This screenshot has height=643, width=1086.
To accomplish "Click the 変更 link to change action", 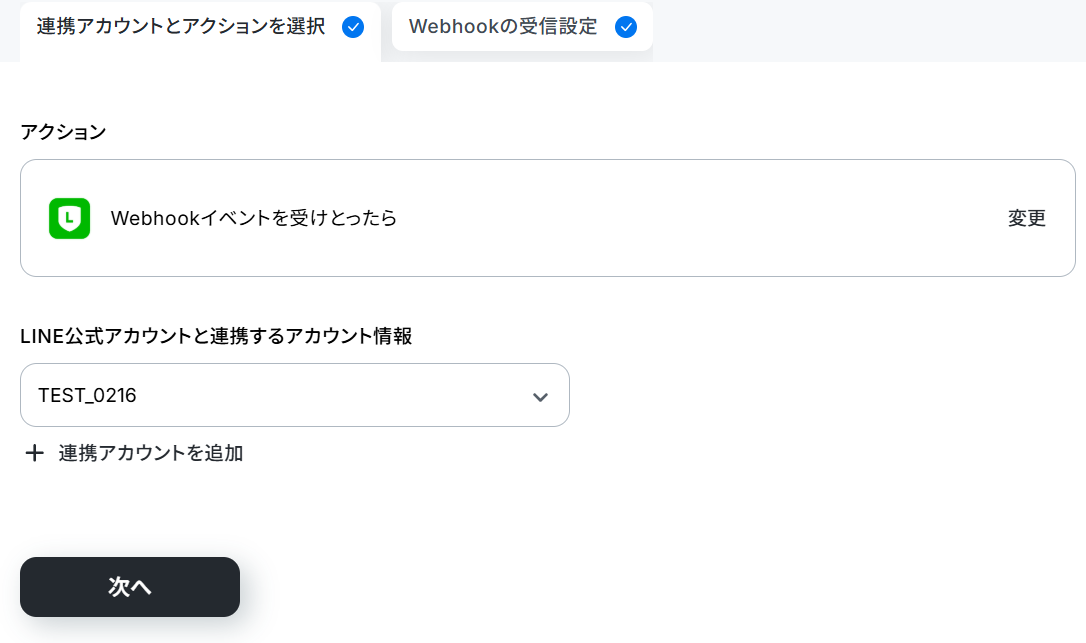I will 1026,218.
